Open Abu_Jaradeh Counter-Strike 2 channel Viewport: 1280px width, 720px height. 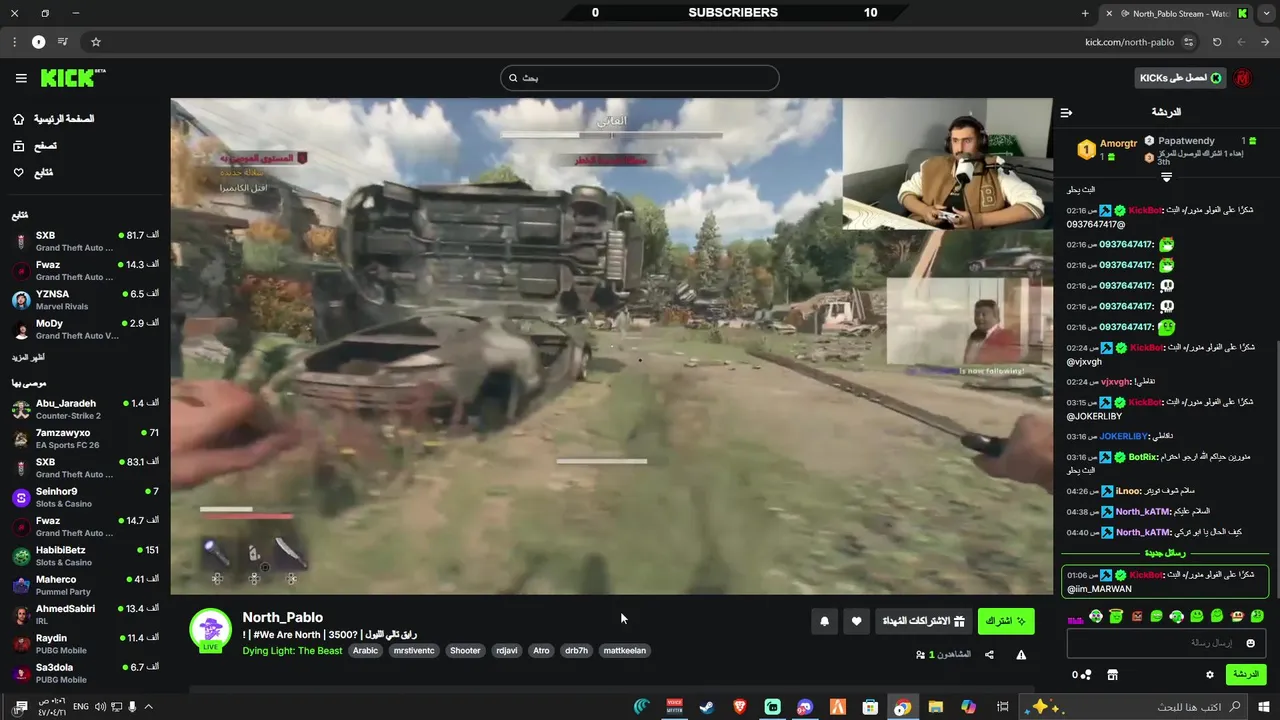(x=85, y=409)
